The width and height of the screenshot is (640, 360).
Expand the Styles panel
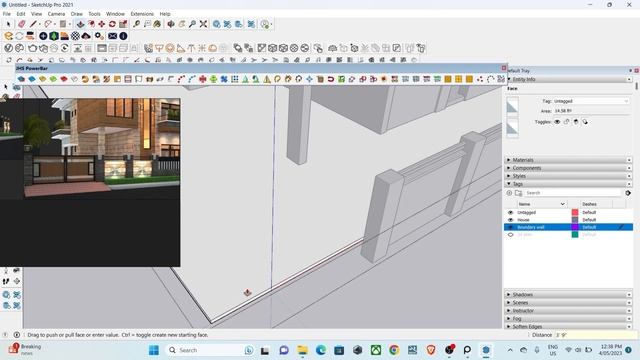[x=569, y=176]
